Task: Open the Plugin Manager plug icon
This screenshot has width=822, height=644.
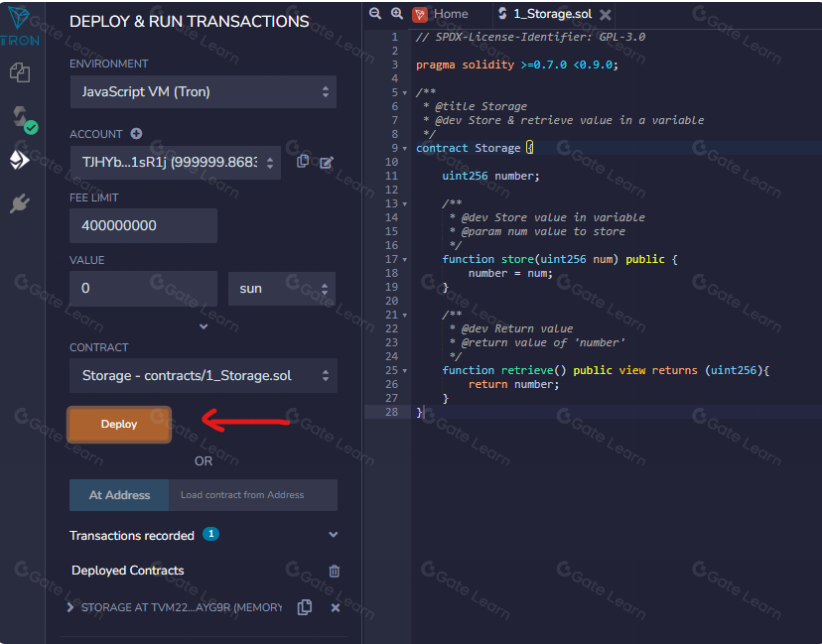Action: pos(19,204)
